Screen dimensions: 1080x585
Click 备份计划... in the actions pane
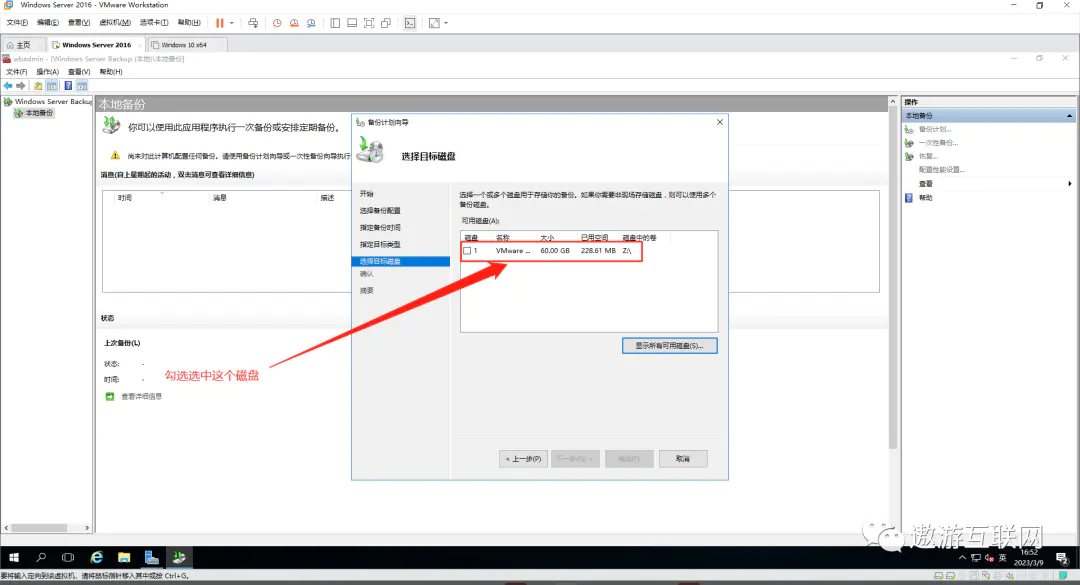pos(935,130)
